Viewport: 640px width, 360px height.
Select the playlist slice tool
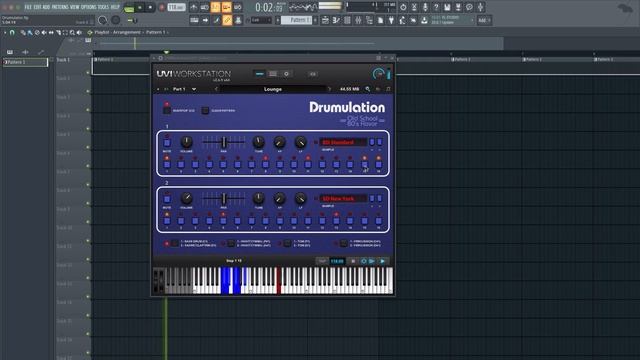58,32
